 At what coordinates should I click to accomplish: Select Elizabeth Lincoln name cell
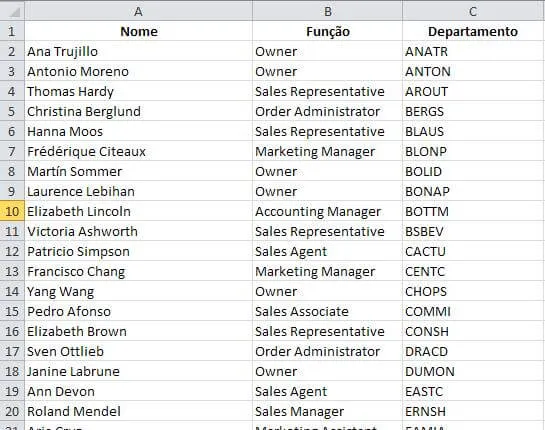point(138,211)
